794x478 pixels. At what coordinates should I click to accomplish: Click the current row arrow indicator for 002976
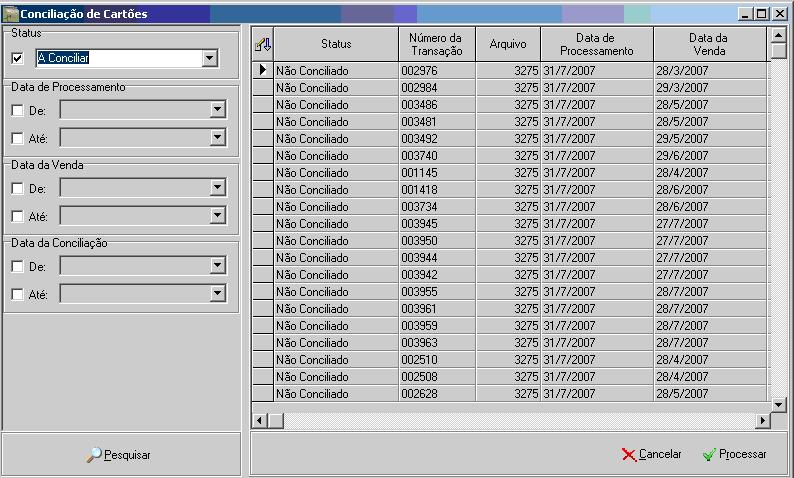pyautogui.click(x=263, y=70)
